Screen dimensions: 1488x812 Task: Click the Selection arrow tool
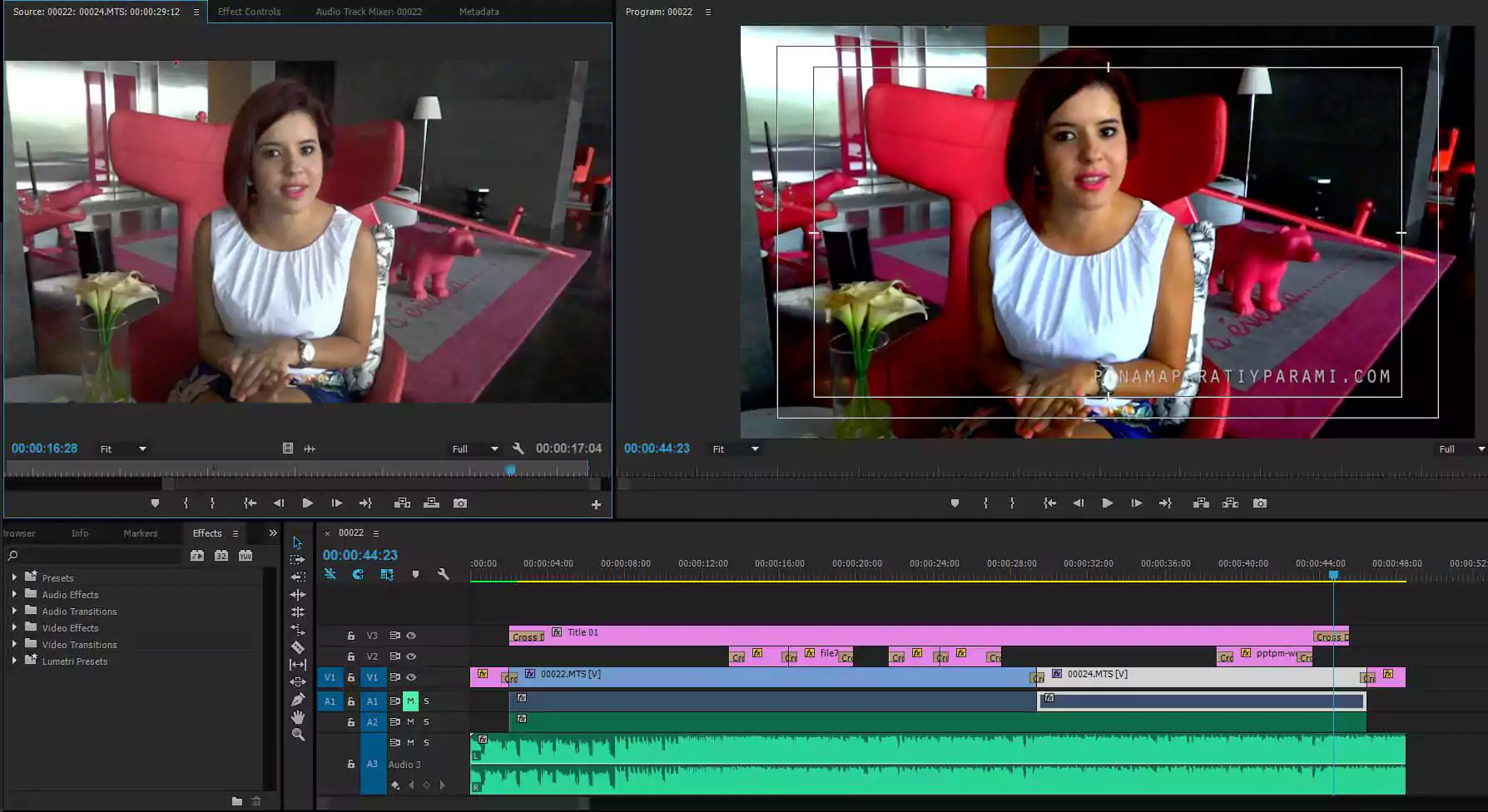coord(298,542)
